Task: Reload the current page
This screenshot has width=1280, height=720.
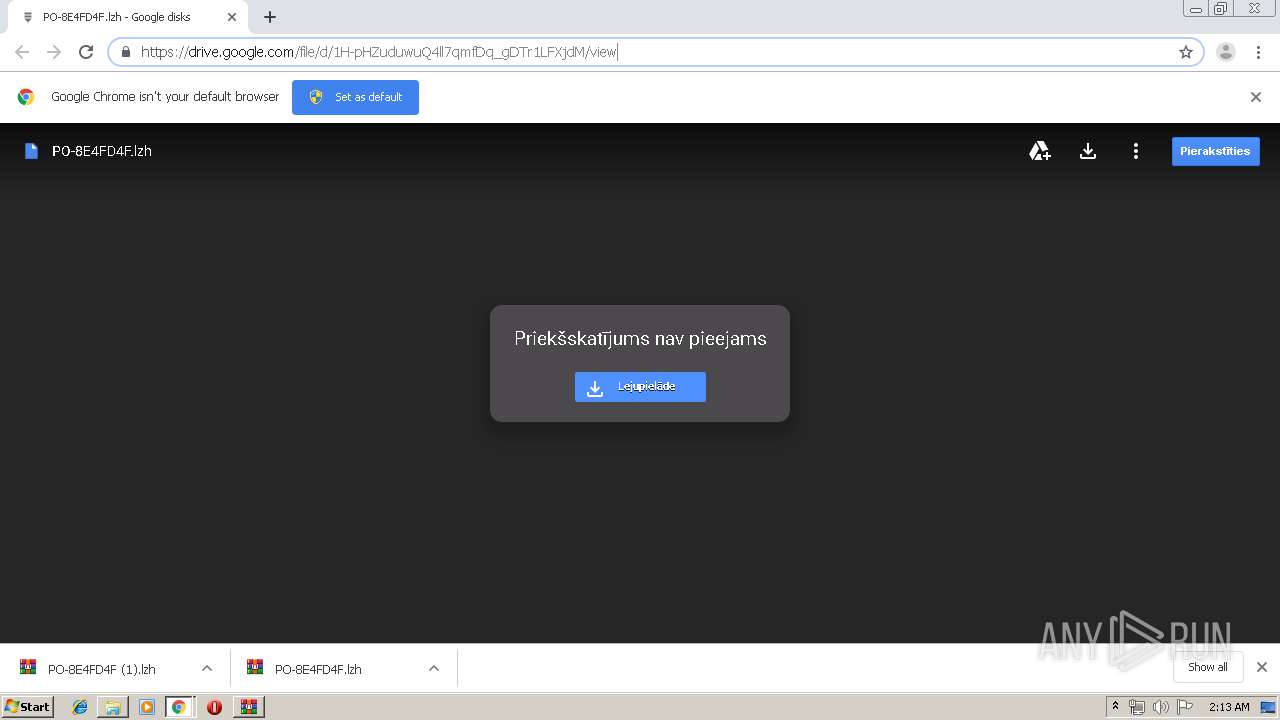Action: coord(86,52)
